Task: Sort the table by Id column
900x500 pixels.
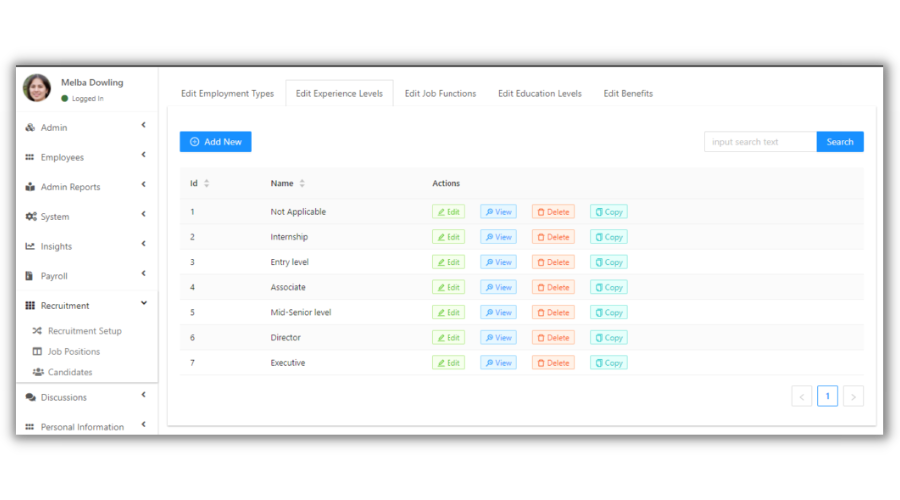Action: click(x=206, y=183)
